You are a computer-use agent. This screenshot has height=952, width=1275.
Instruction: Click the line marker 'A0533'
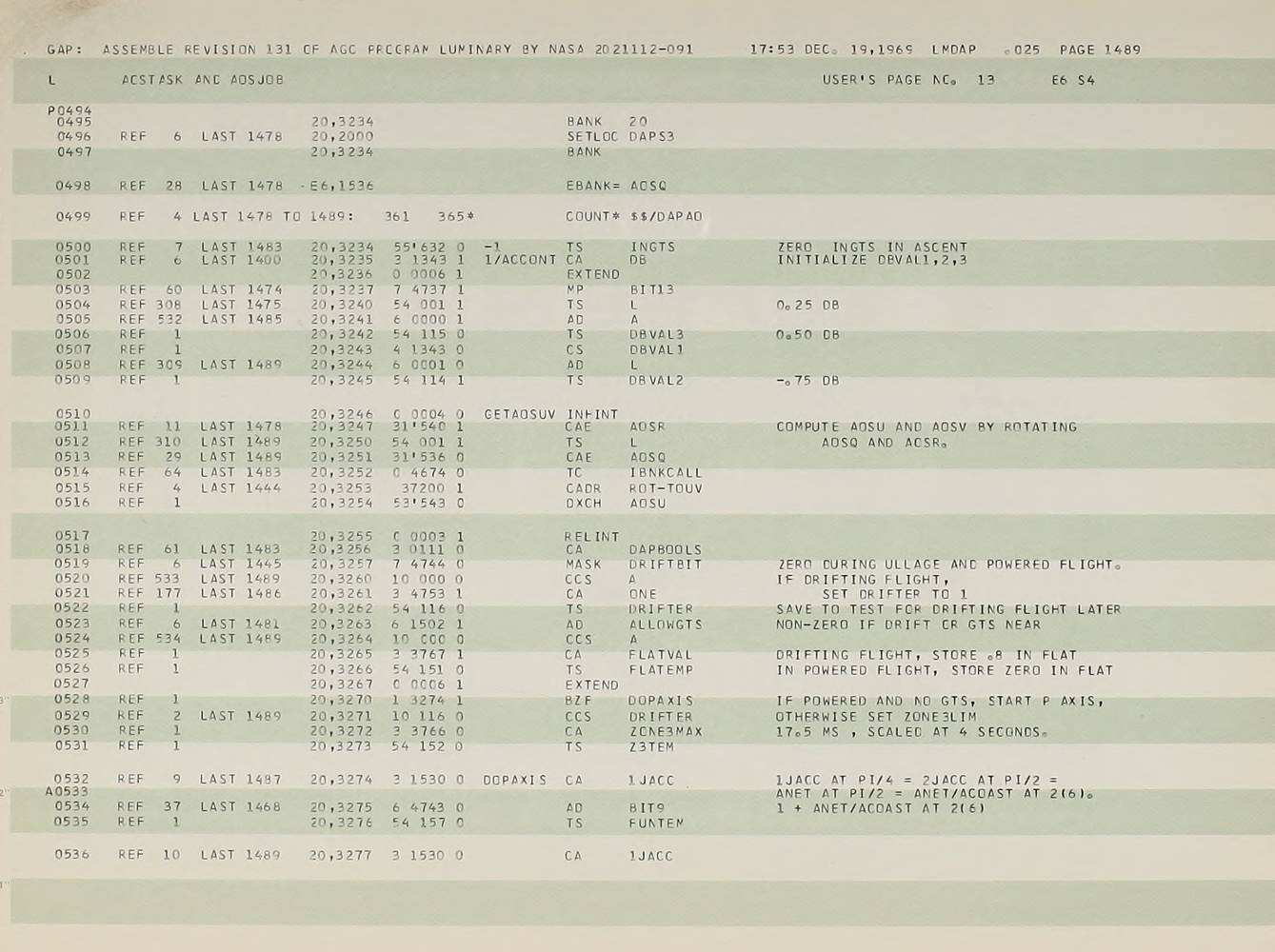(x=67, y=792)
